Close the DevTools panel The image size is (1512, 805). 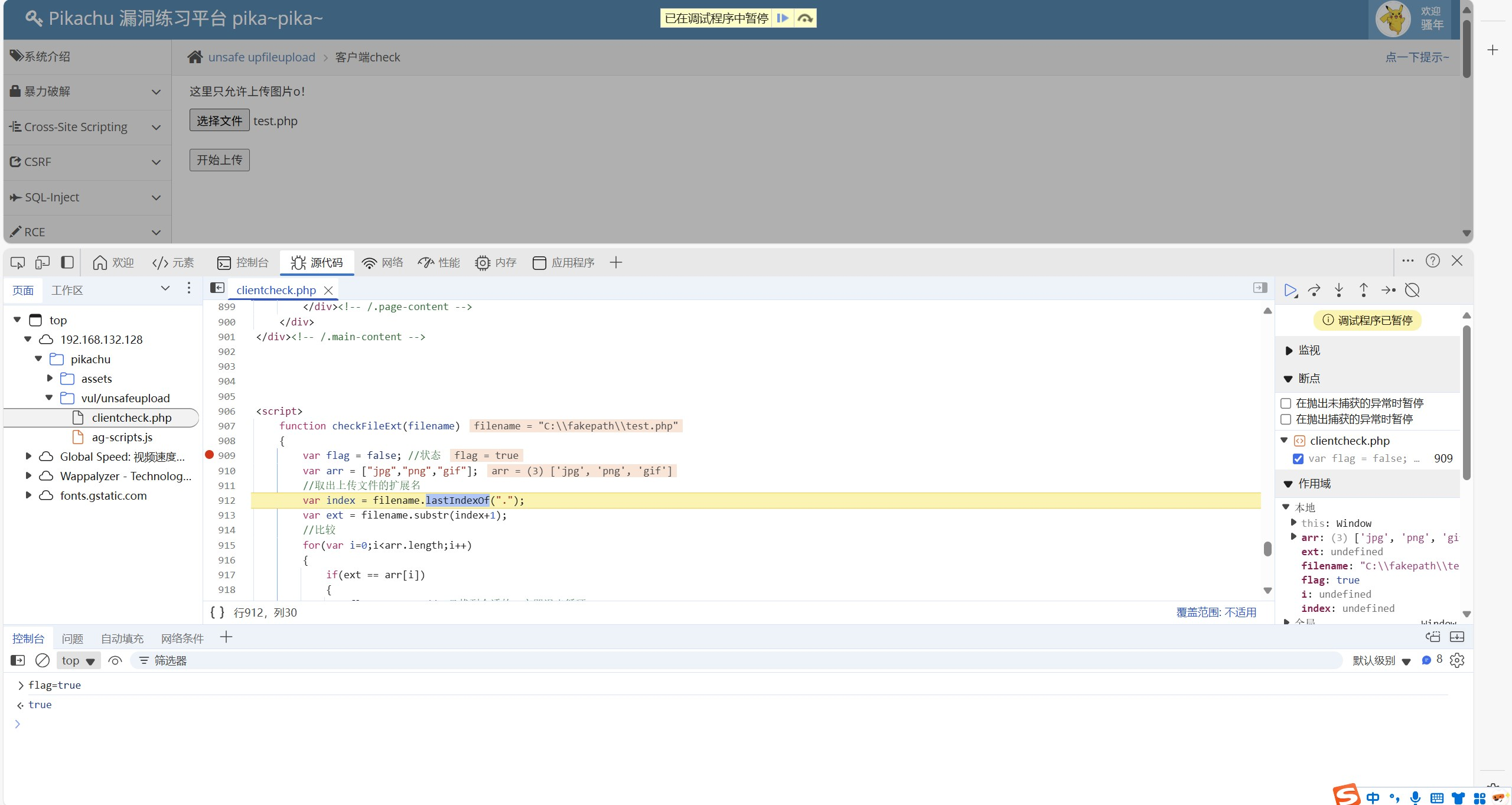(x=1457, y=260)
